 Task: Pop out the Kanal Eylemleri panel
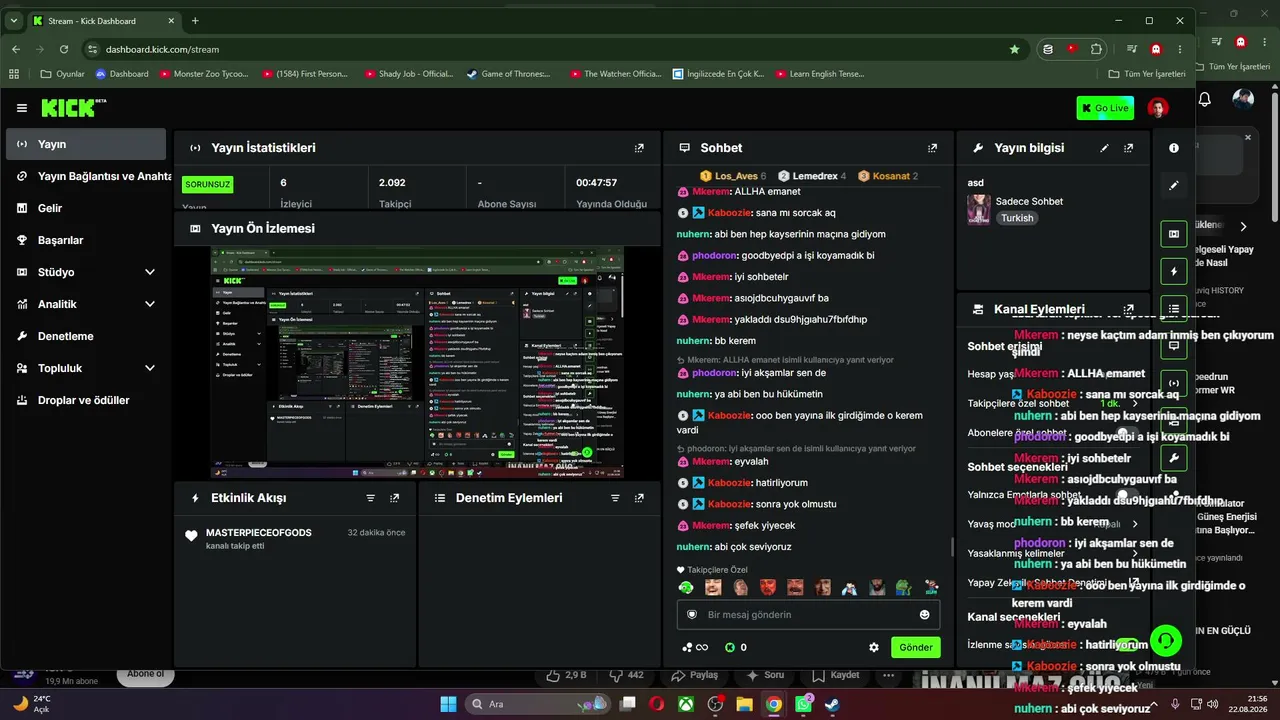click(1128, 310)
